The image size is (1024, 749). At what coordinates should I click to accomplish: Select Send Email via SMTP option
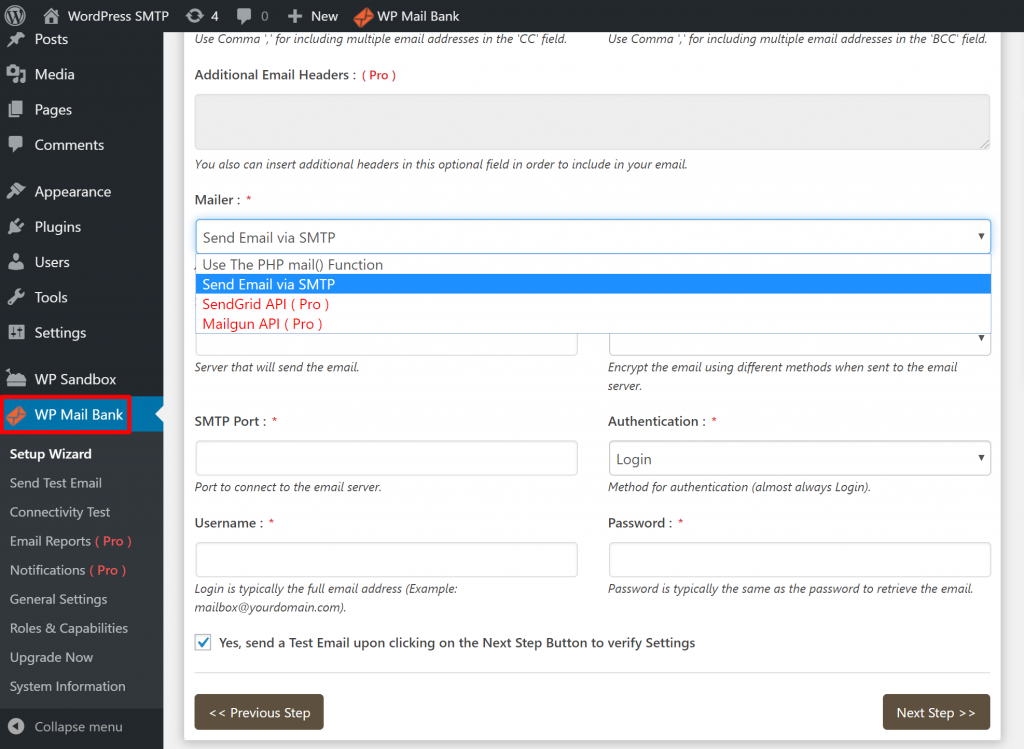tap(593, 284)
